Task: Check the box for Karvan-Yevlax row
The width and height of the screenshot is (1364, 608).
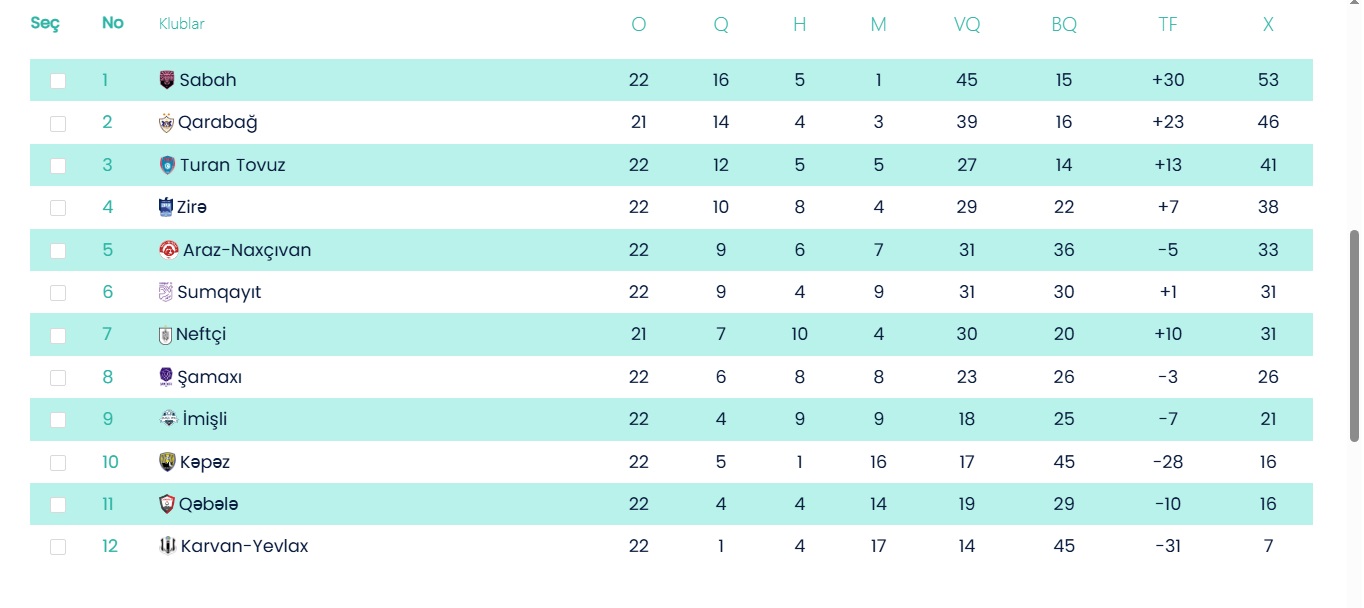Action: [x=58, y=547]
